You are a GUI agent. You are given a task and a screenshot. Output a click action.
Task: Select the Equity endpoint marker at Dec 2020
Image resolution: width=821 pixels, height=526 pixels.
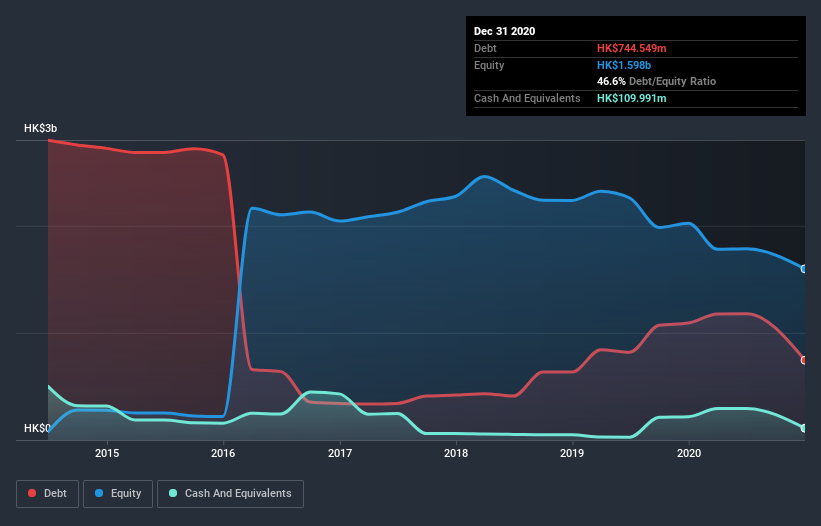[804, 268]
